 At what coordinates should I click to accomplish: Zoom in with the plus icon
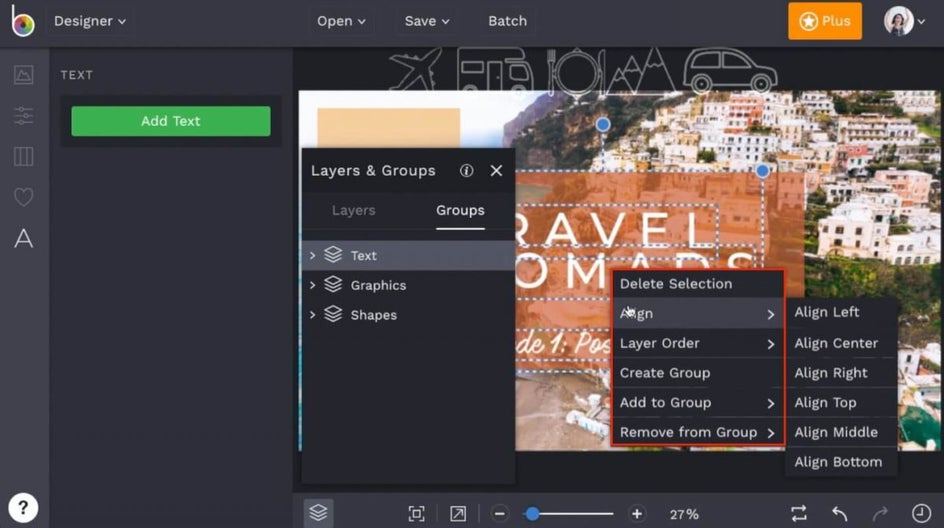click(636, 514)
